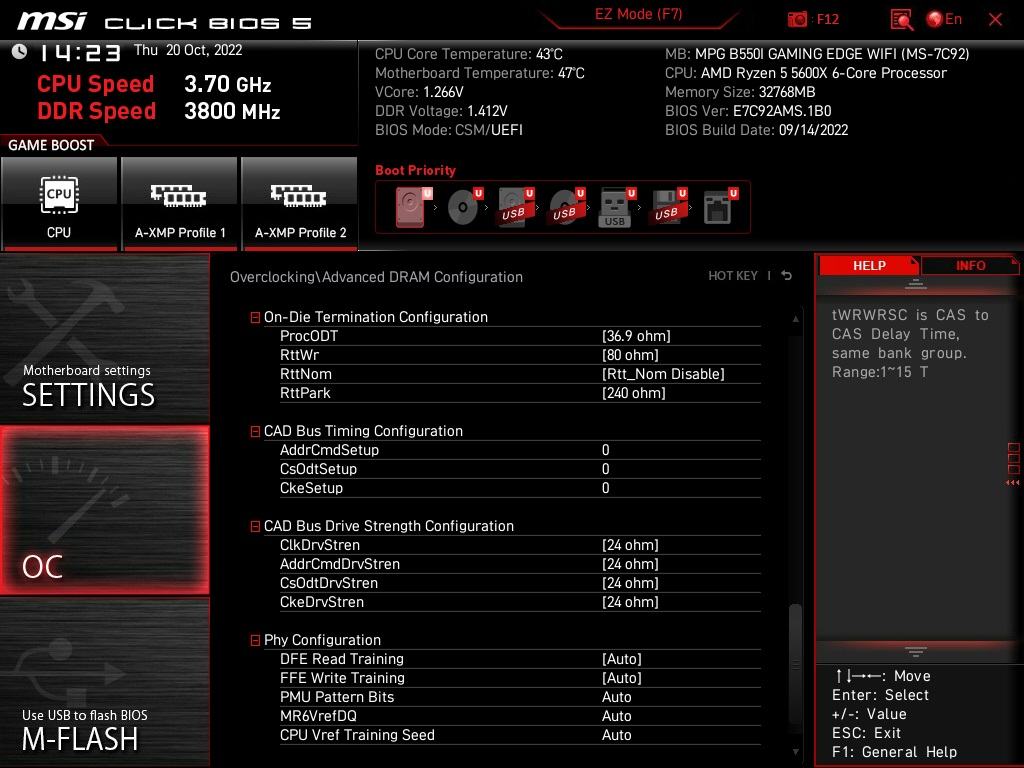
Task: Click the ProcODT setting label
Action: click(309, 336)
